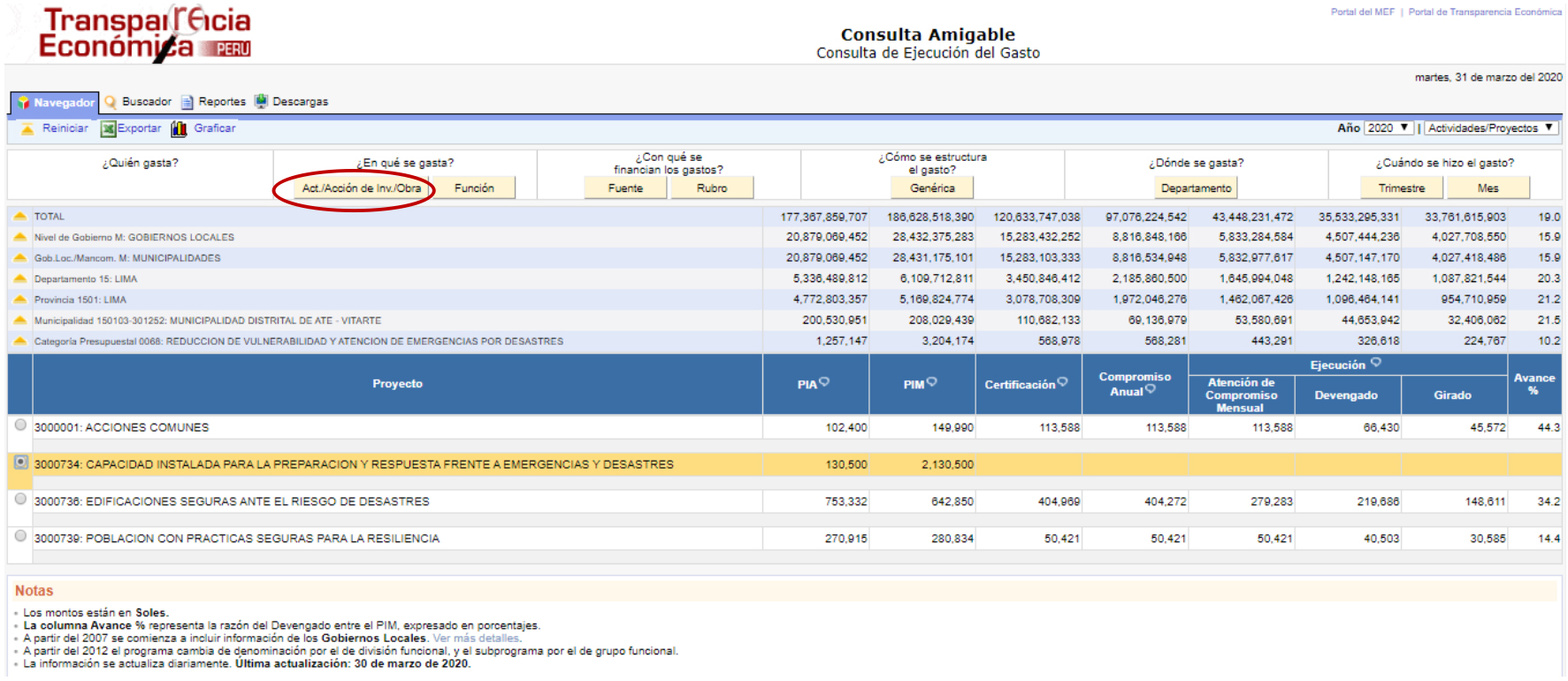
Task: Click the document icon beside Reportes
Action: point(187,103)
